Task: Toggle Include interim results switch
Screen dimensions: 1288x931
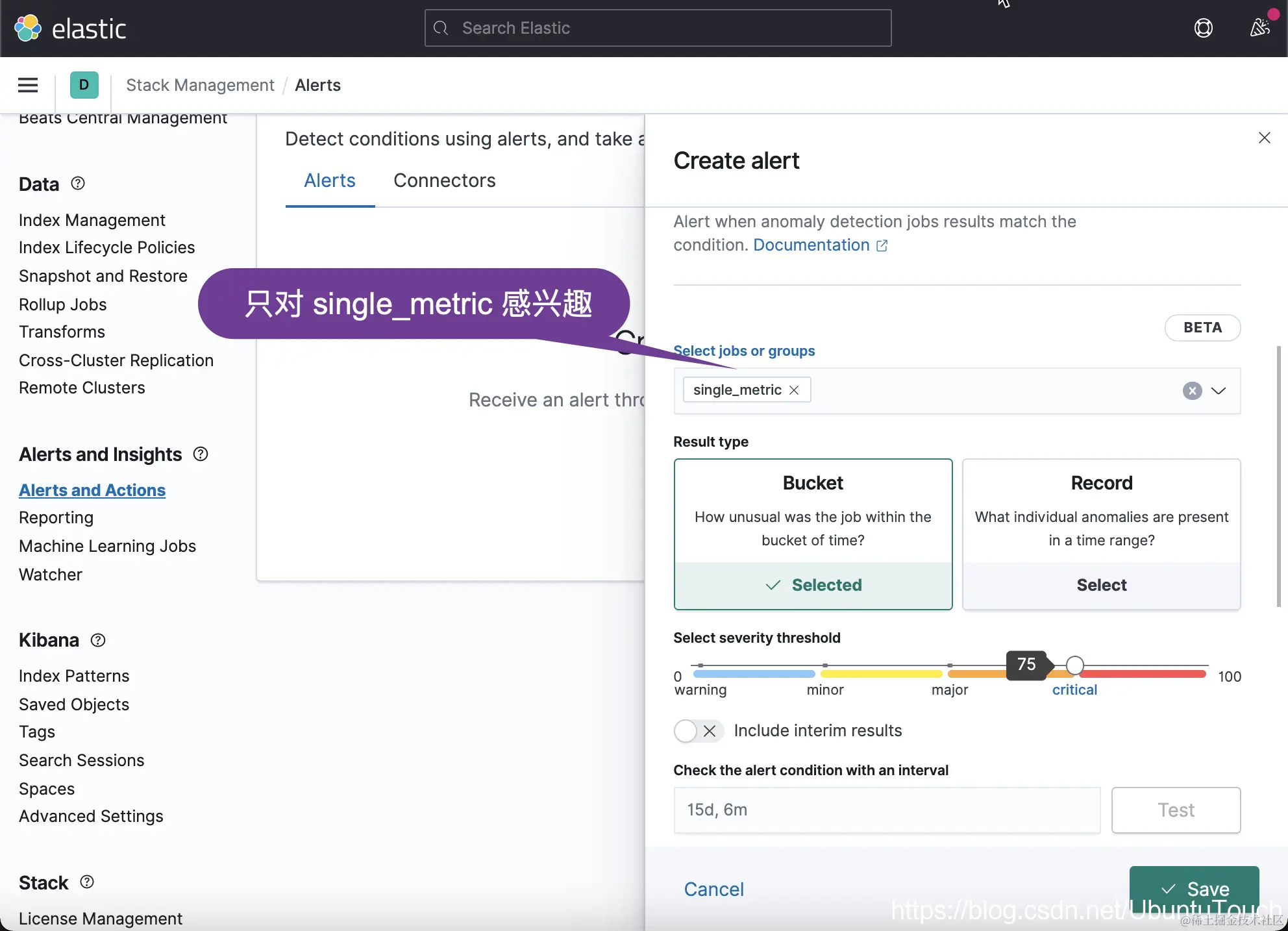Action: pyautogui.click(x=698, y=731)
